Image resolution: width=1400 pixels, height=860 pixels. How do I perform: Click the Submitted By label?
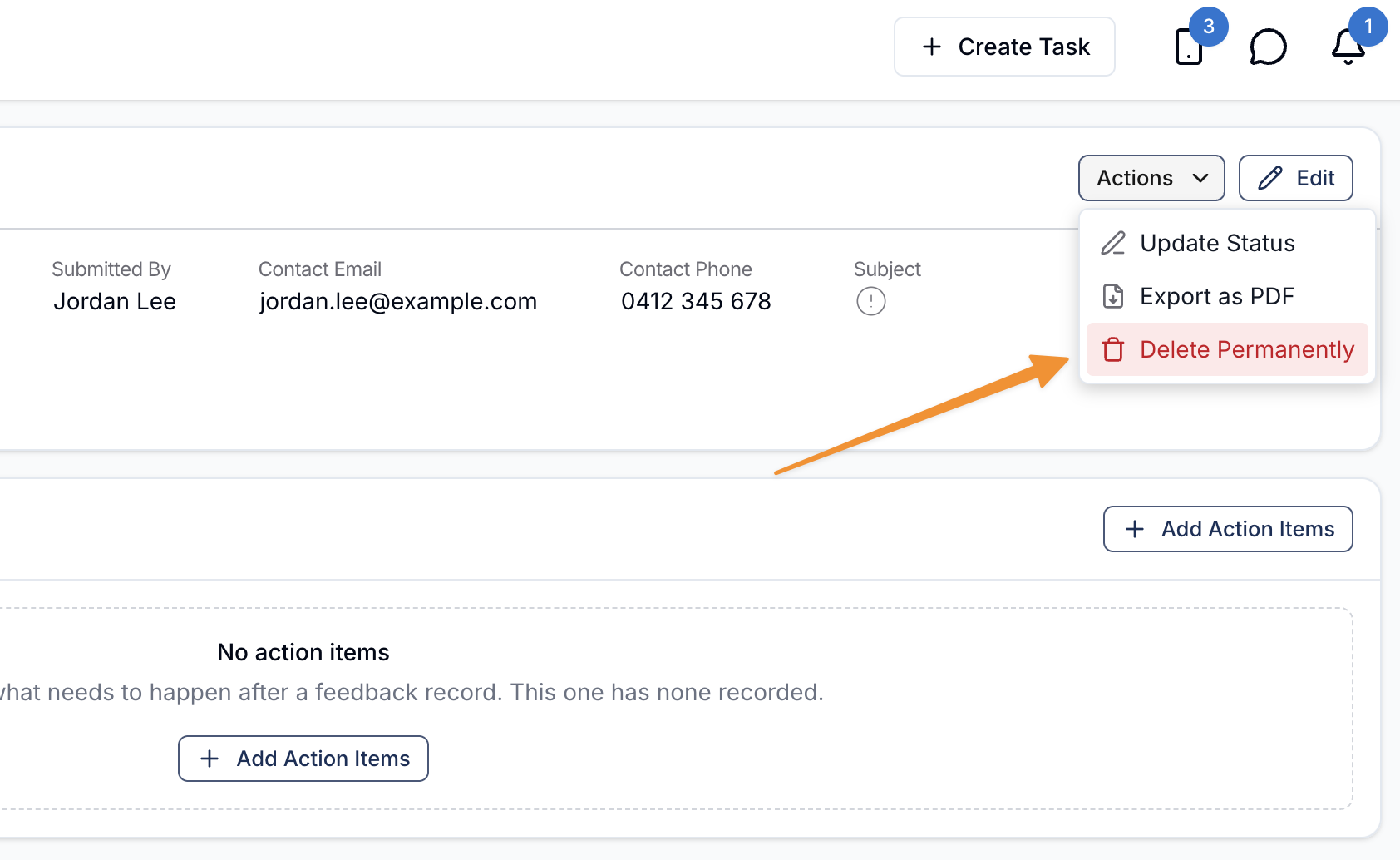[111, 269]
